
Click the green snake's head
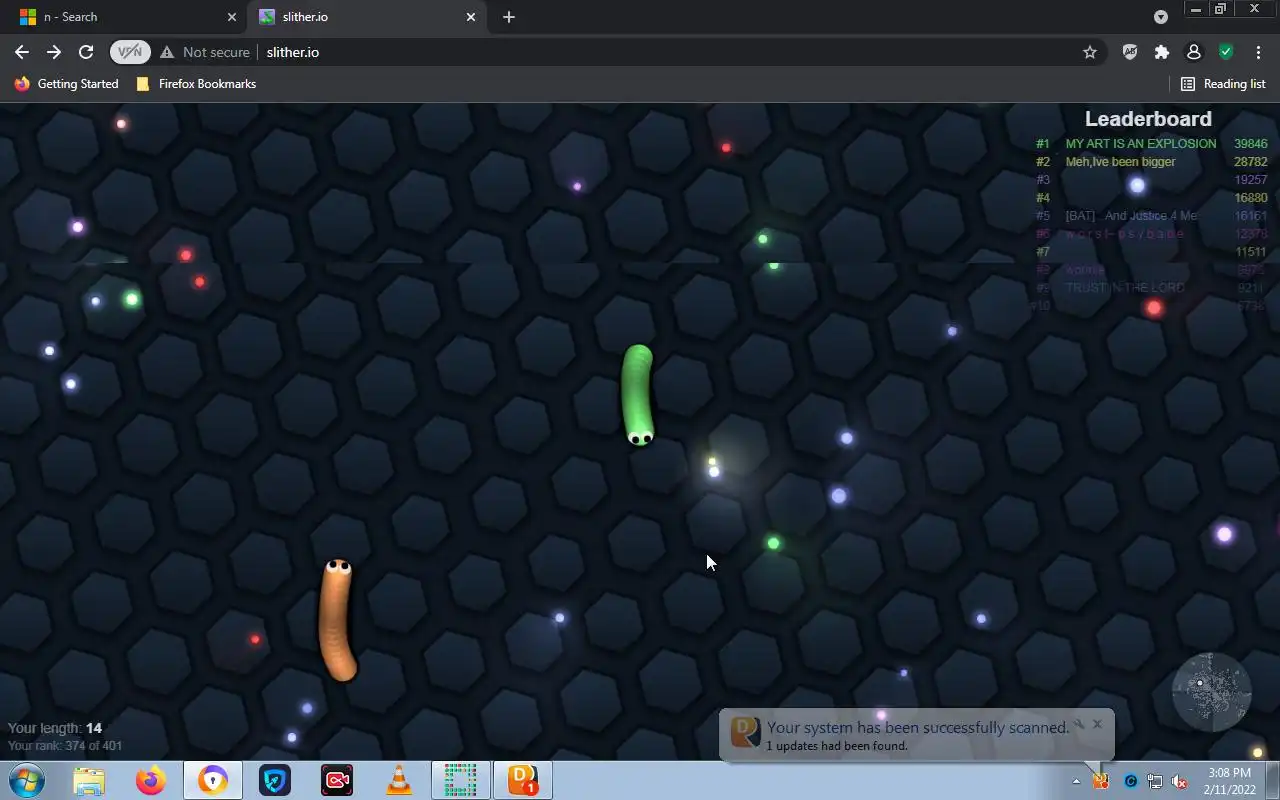point(640,435)
